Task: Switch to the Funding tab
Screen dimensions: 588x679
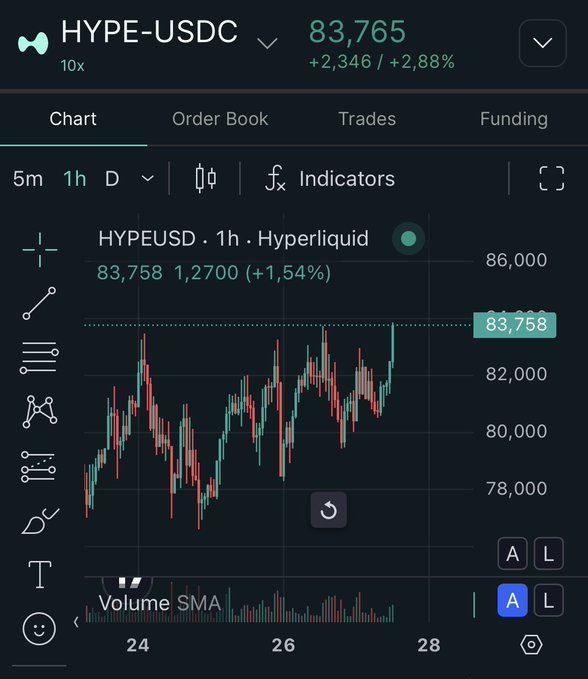Action: 514,119
